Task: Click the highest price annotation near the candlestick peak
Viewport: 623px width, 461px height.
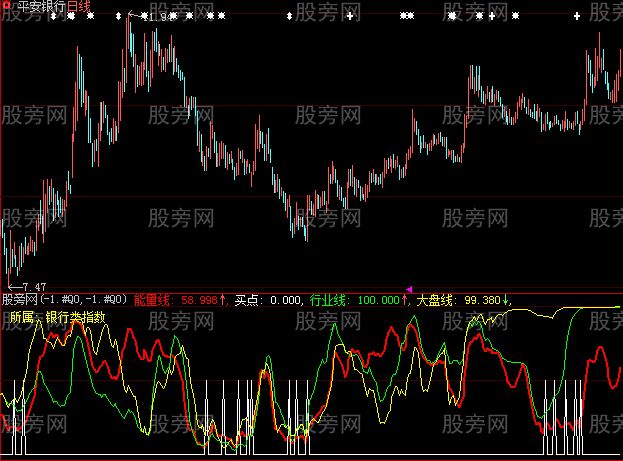Action: (x=150, y=17)
